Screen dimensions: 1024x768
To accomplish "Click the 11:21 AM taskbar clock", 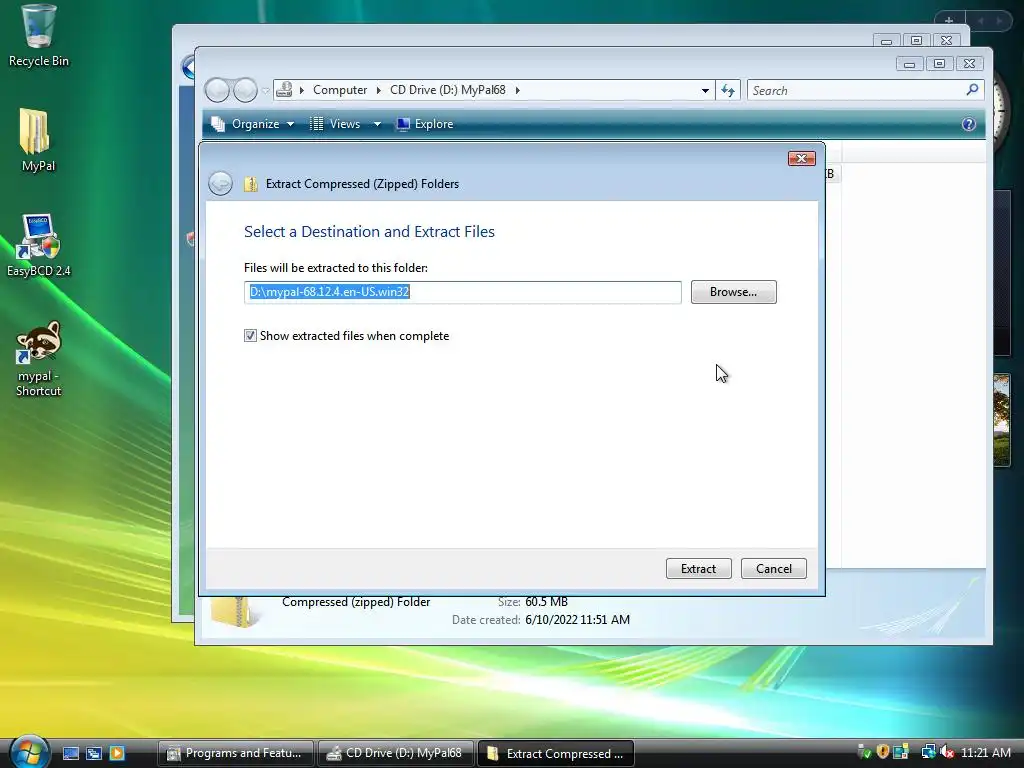I will pyautogui.click(x=985, y=752).
